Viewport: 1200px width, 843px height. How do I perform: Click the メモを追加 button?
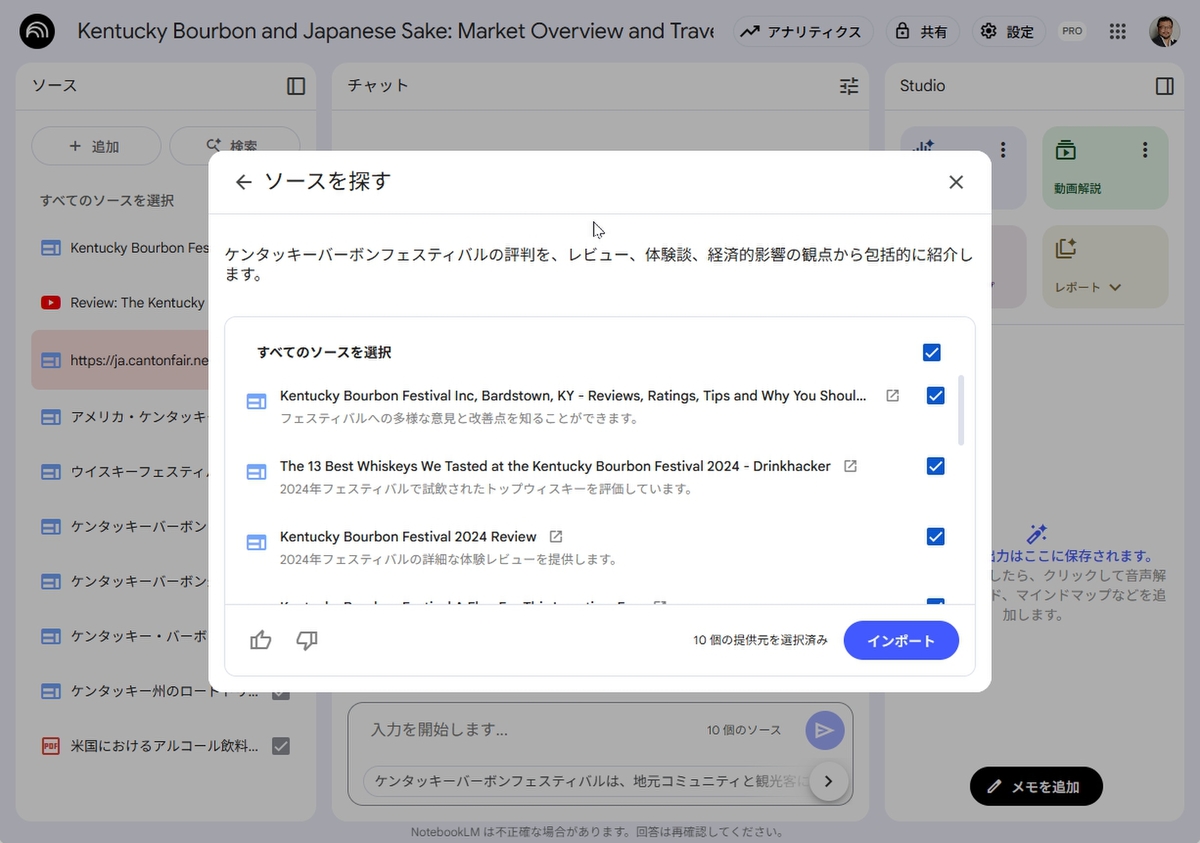point(1036,787)
